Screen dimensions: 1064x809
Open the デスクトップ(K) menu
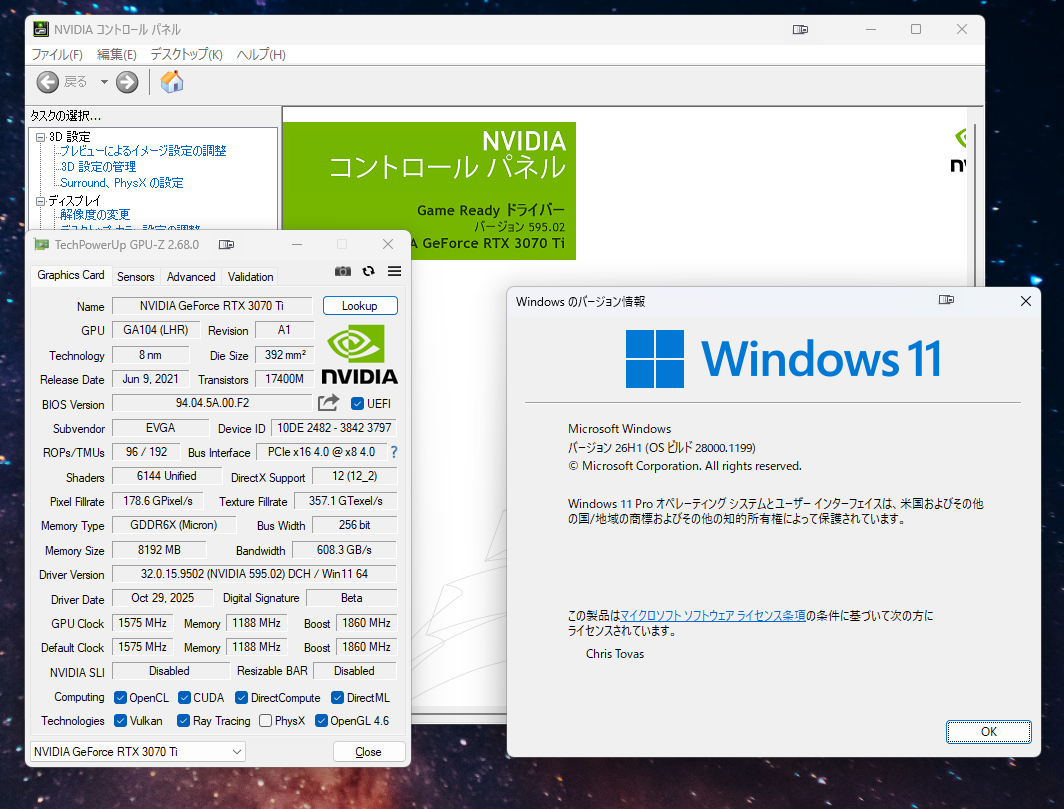(x=187, y=54)
